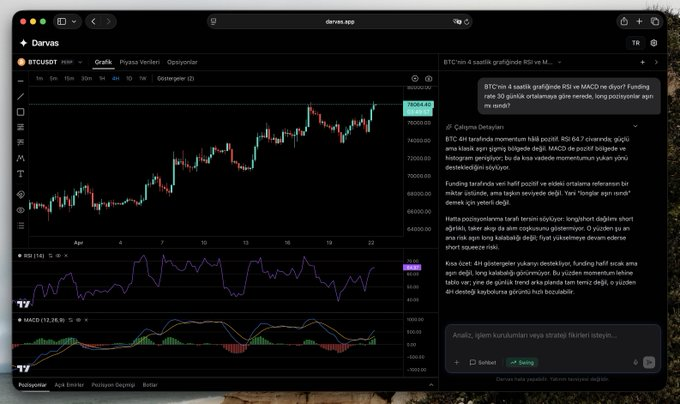Toggle drawings visibility eye in left toolbar
This screenshot has width=680, height=404.
point(20,210)
